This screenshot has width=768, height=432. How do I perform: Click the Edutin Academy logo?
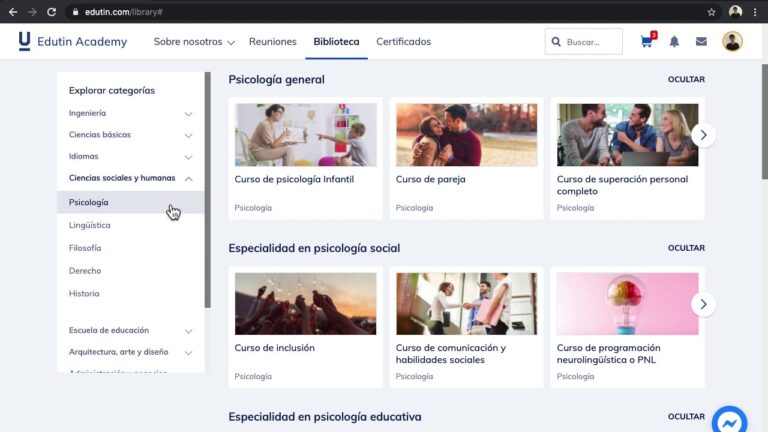pos(73,42)
